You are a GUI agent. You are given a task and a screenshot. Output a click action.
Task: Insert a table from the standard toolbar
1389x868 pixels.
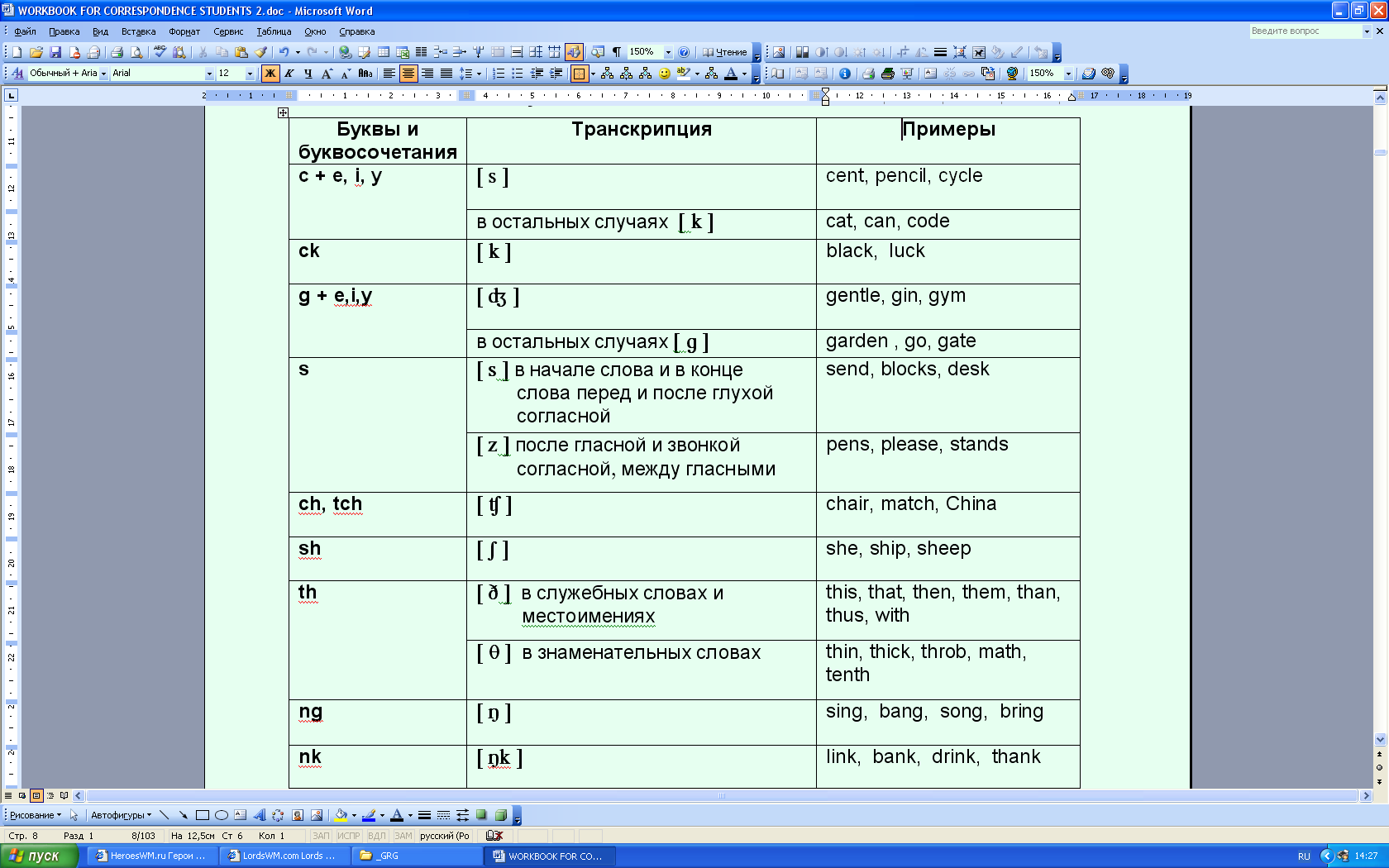pos(384,52)
